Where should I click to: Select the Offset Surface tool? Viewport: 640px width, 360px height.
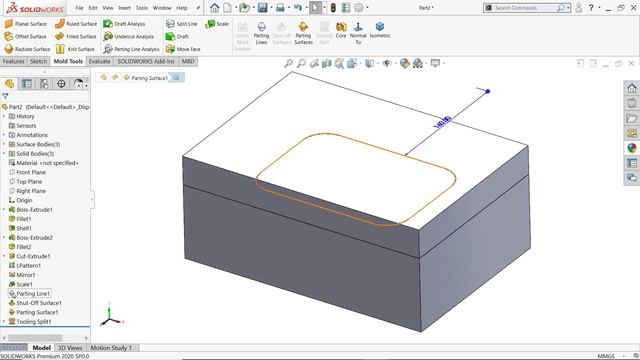click(26, 36)
